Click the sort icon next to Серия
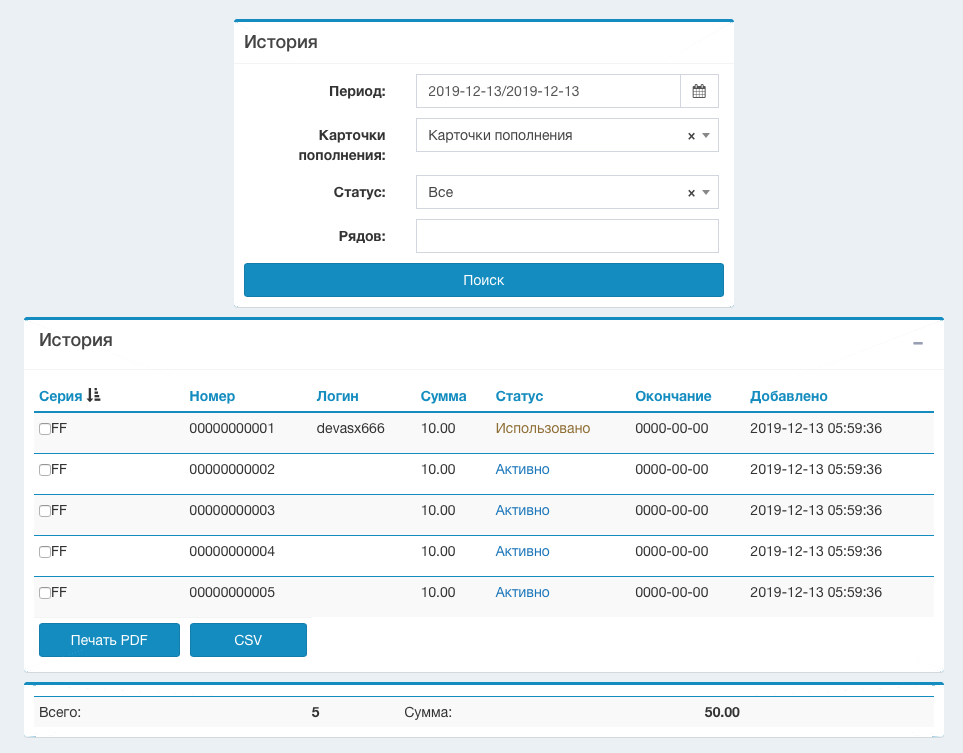This screenshot has height=753, width=963. pyautogui.click(x=94, y=396)
